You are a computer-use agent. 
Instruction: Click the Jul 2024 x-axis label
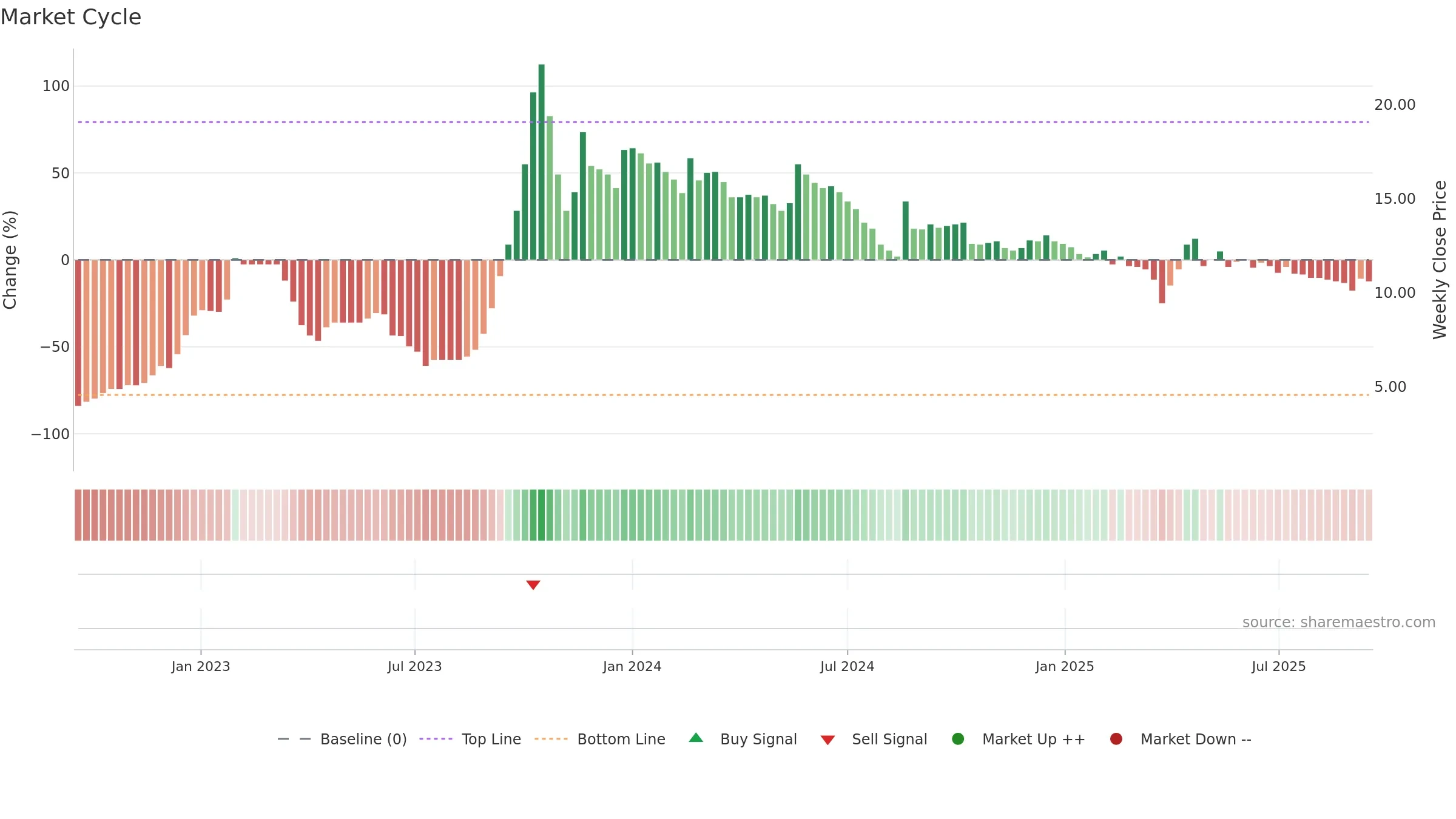848,666
